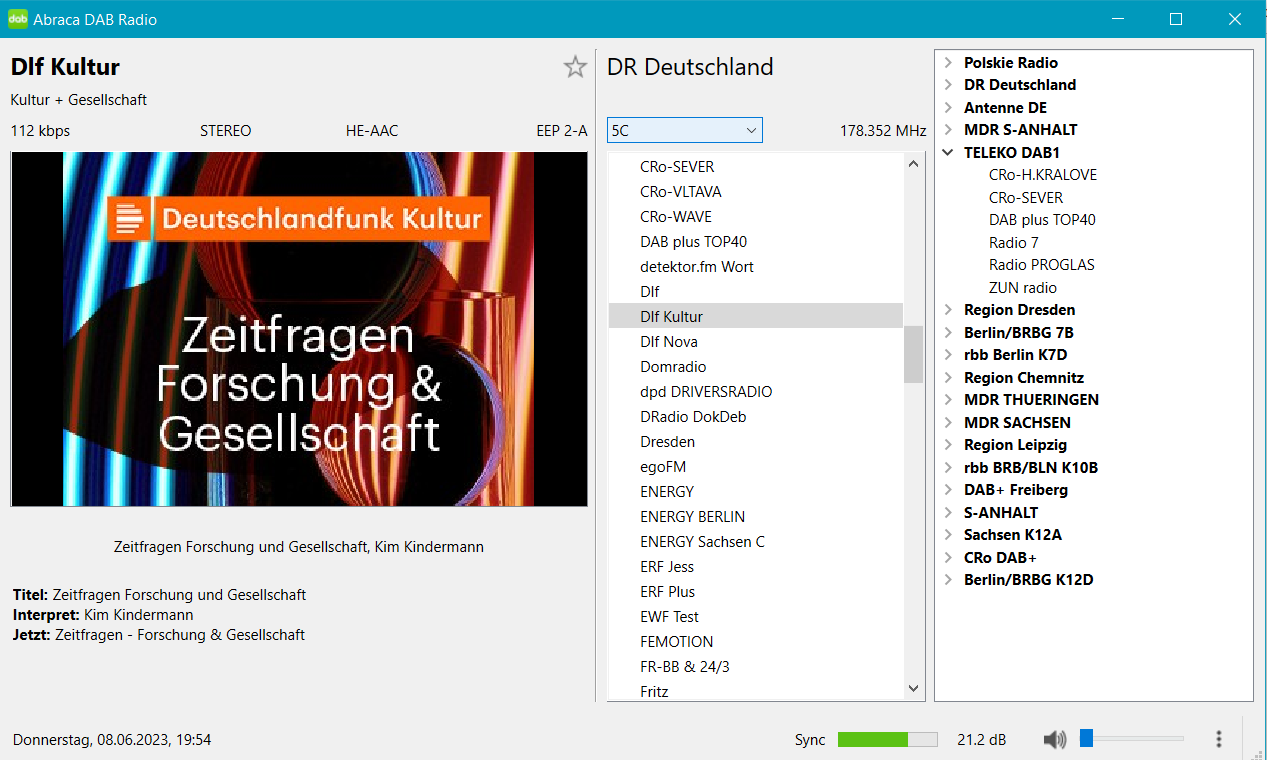Tune to detektor.fm Wort
Screen dimensions: 1267x760
(x=697, y=267)
